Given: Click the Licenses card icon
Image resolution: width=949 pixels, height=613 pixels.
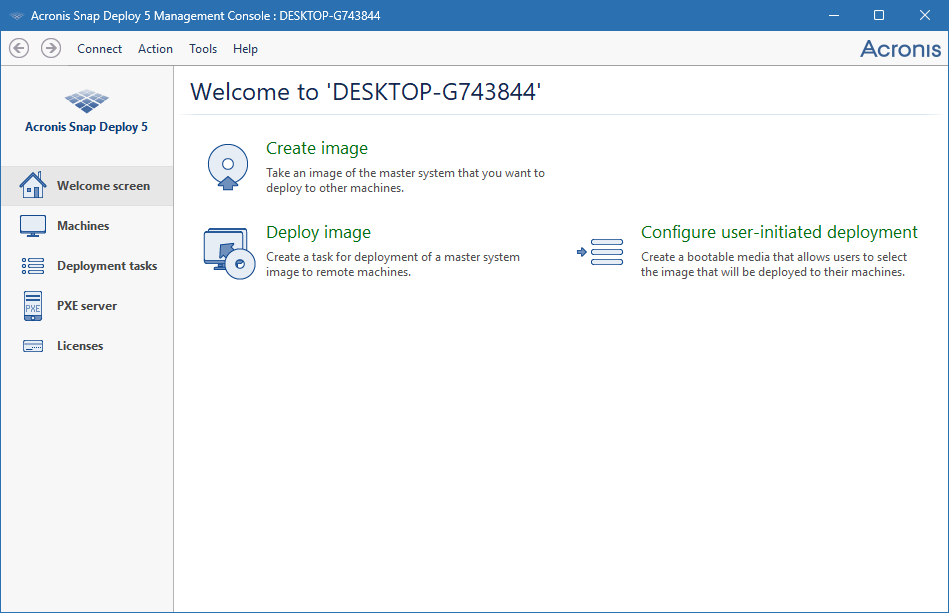Looking at the screenshot, I should [x=33, y=346].
